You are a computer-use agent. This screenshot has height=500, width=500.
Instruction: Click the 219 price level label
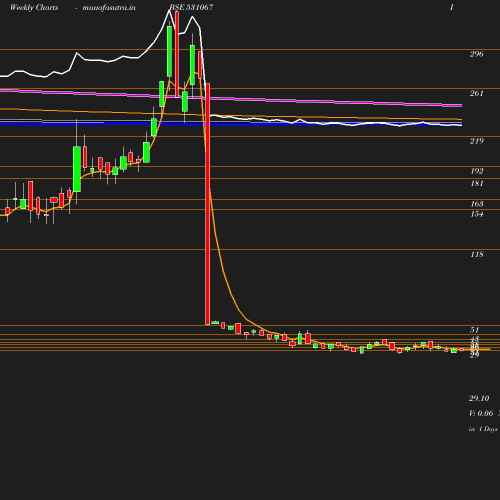pyautogui.click(x=477, y=141)
